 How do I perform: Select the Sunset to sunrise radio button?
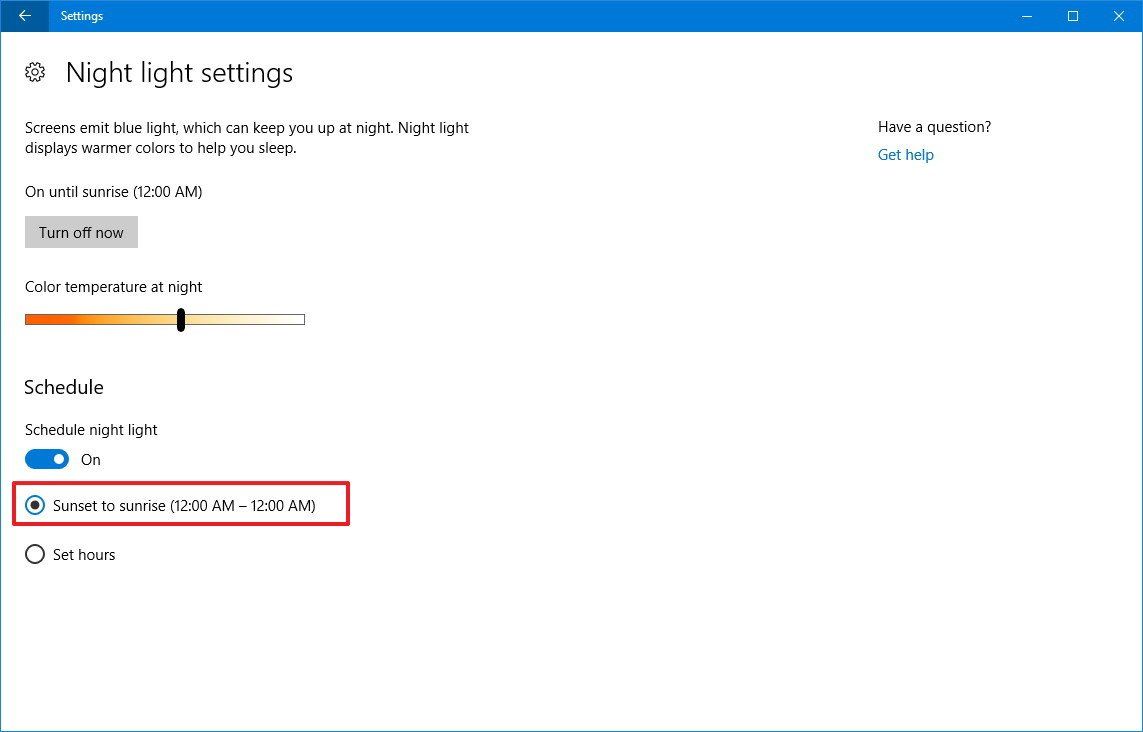pyautogui.click(x=35, y=505)
